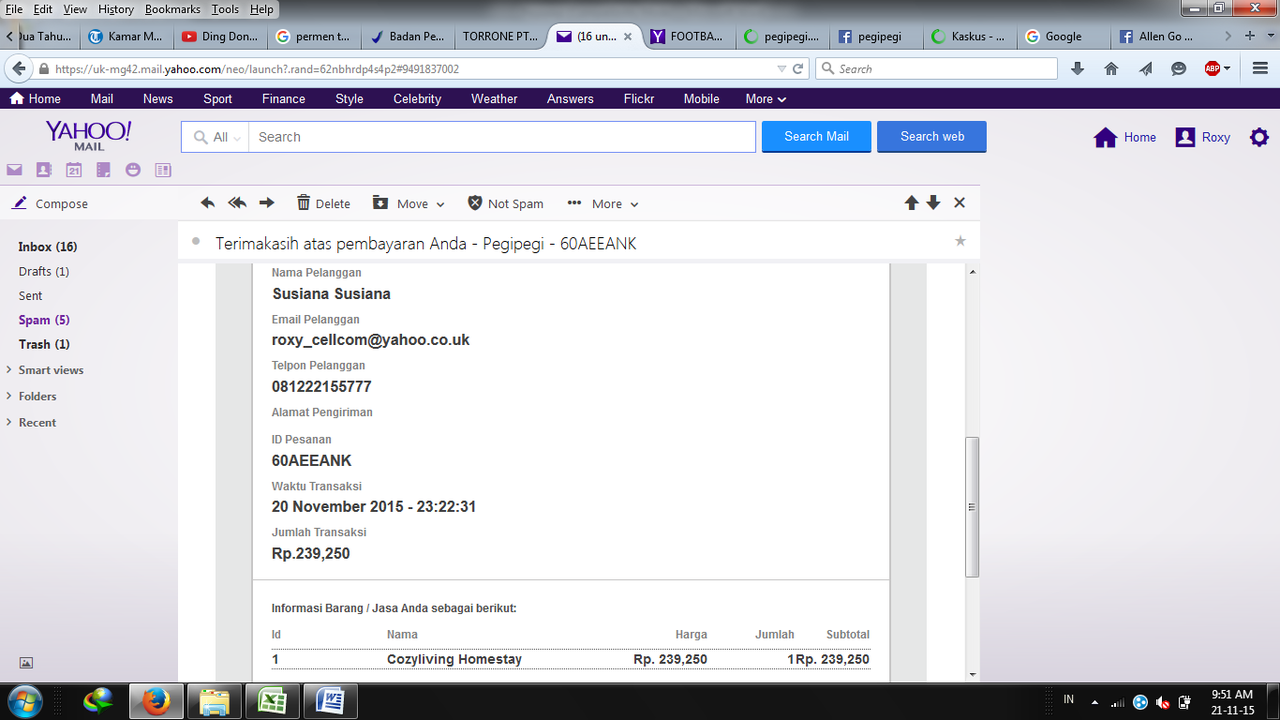The width and height of the screenshot is (1280, 720).
Task: Open Yahoo Mail settings gear
Action: point(1259,137)
